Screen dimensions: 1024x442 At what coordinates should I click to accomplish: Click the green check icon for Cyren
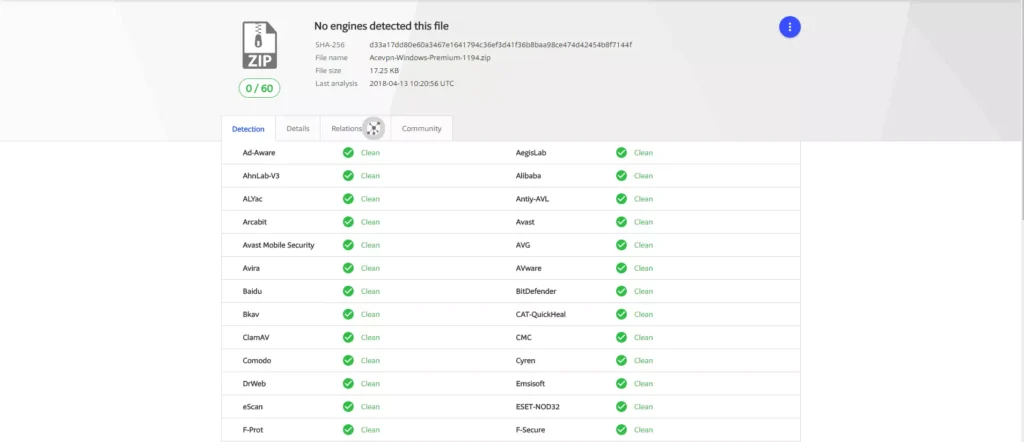[x=621, y=360]
